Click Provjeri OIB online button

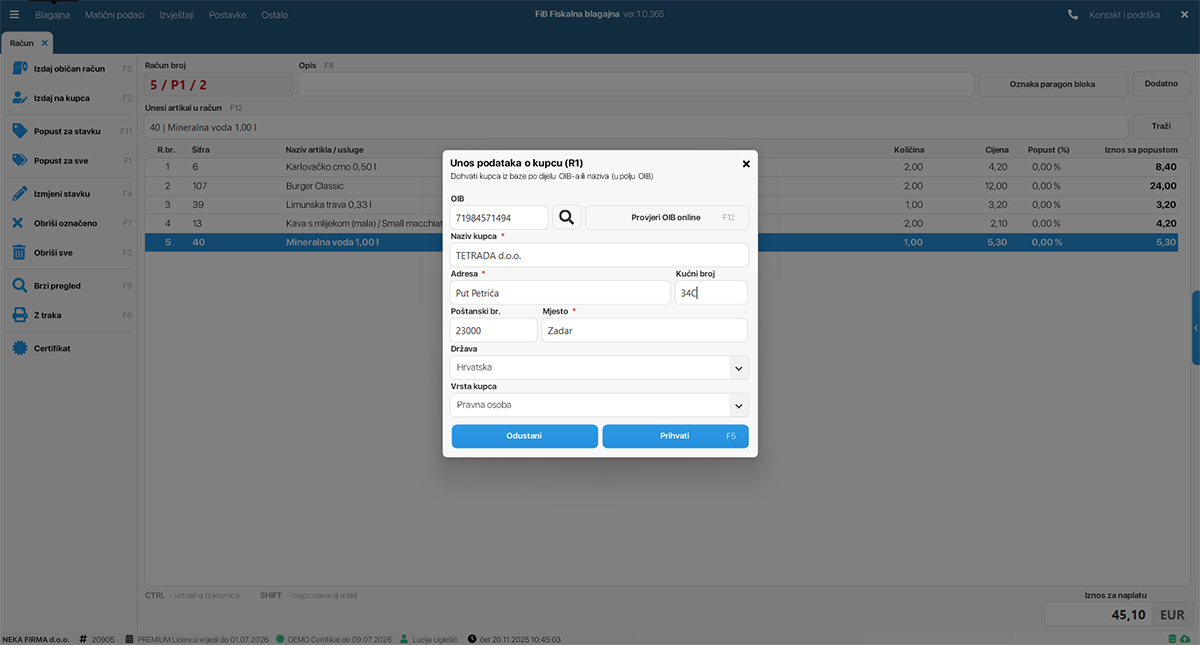tap(666, 217)
